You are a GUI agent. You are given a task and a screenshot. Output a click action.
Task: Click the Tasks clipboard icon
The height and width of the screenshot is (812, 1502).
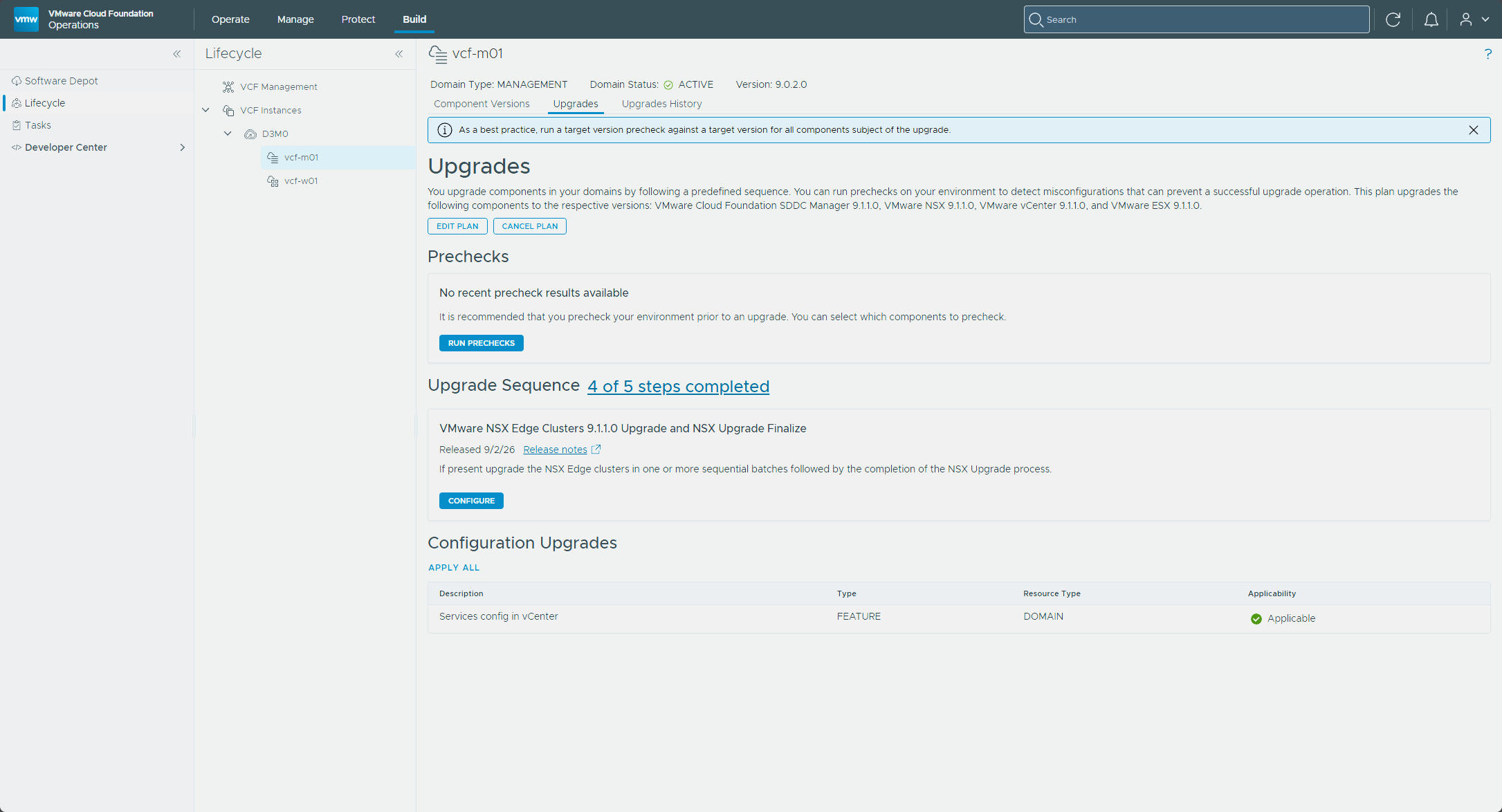coord(17,125)
